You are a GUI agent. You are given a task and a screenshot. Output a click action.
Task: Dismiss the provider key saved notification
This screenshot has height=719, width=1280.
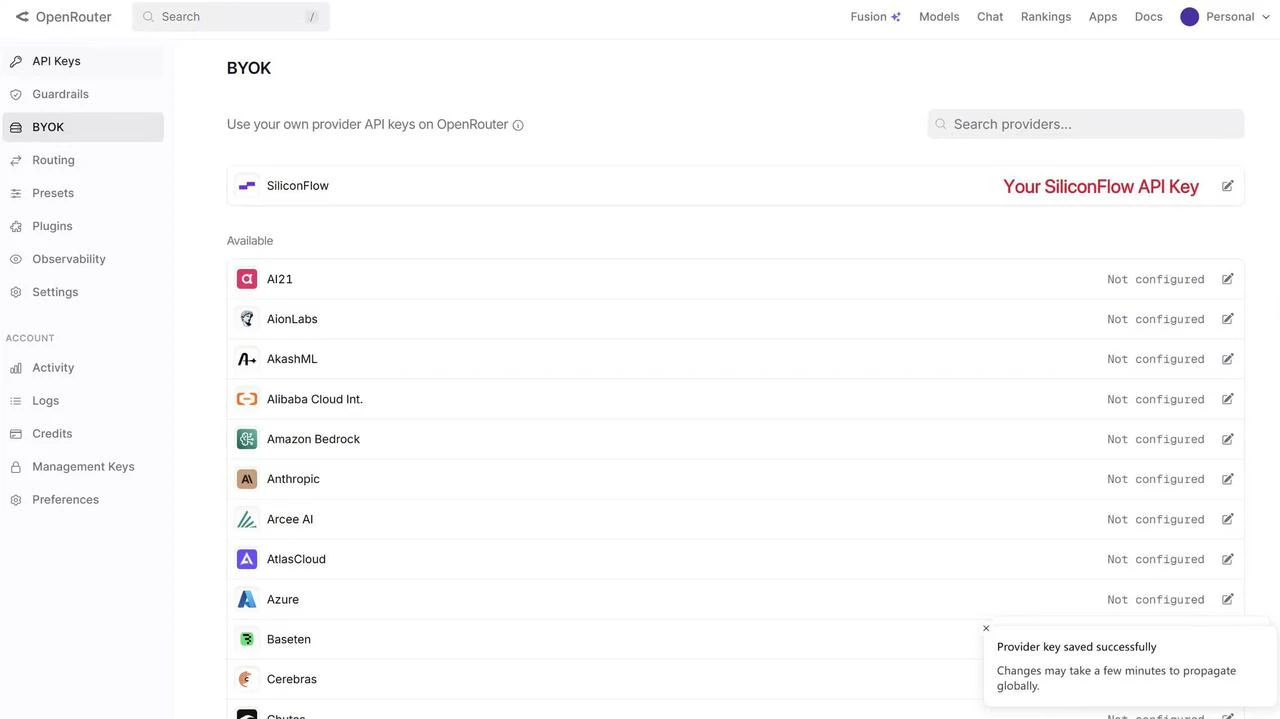click(x=986, y=629)
